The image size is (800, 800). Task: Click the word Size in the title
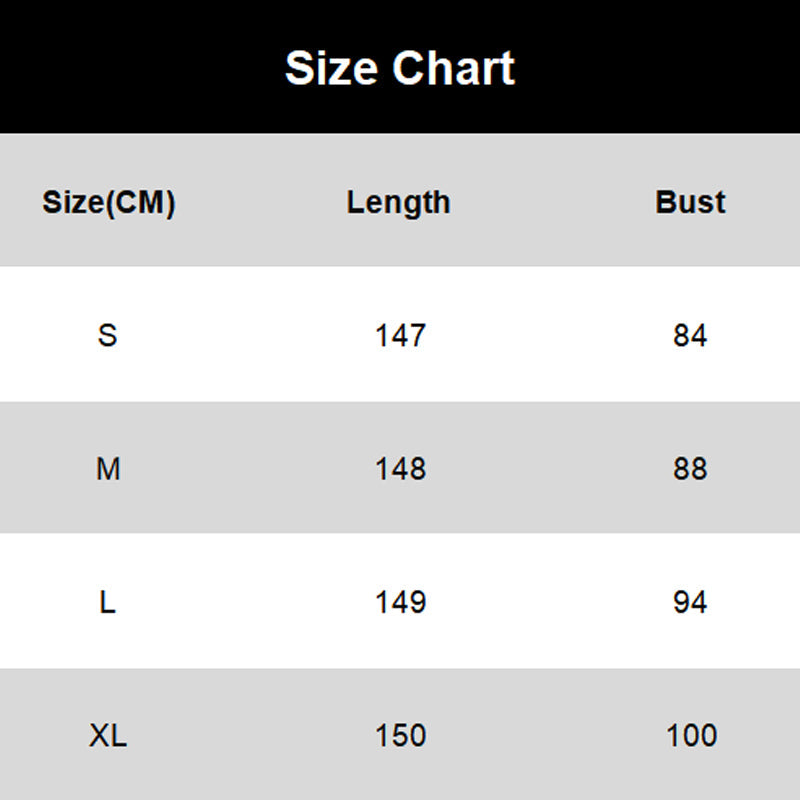point(333,68)
